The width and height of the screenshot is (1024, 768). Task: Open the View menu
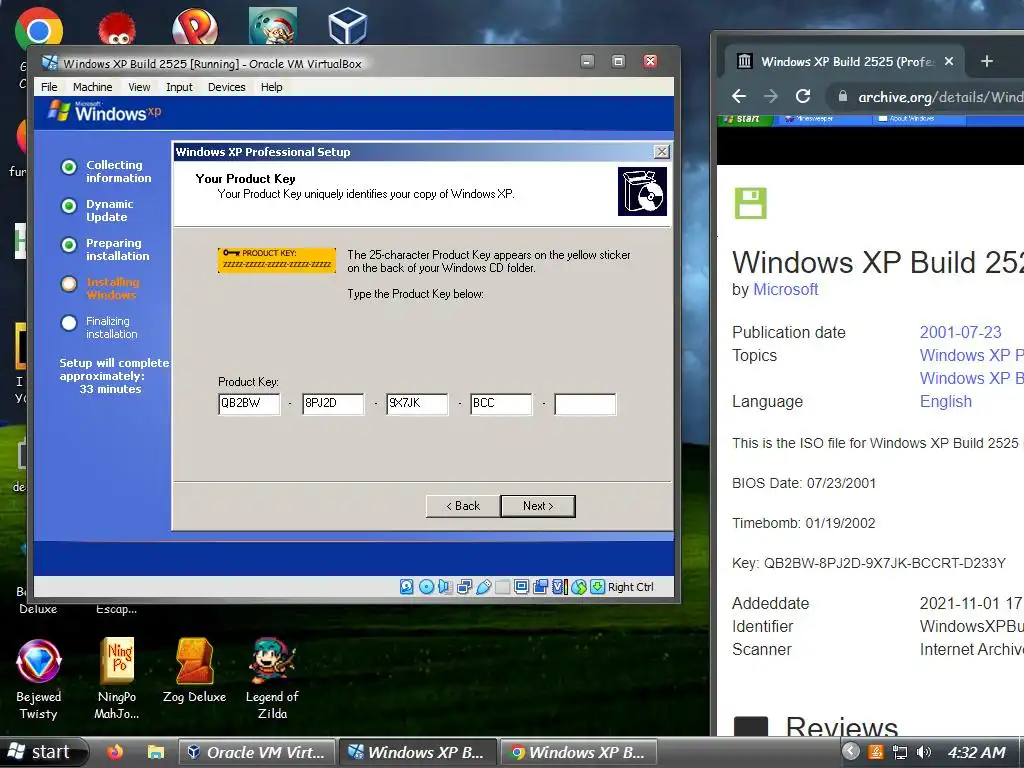(139, 87)
